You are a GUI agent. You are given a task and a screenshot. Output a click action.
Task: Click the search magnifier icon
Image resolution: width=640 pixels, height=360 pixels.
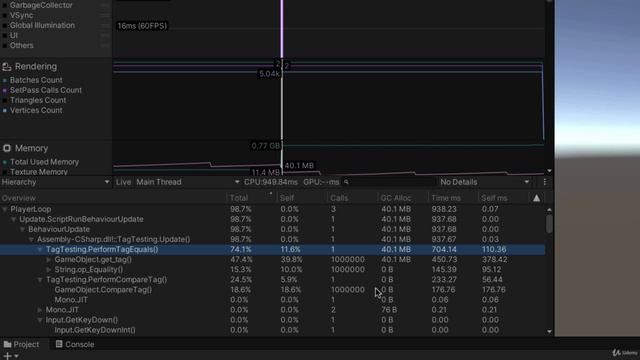pos(346,182)
